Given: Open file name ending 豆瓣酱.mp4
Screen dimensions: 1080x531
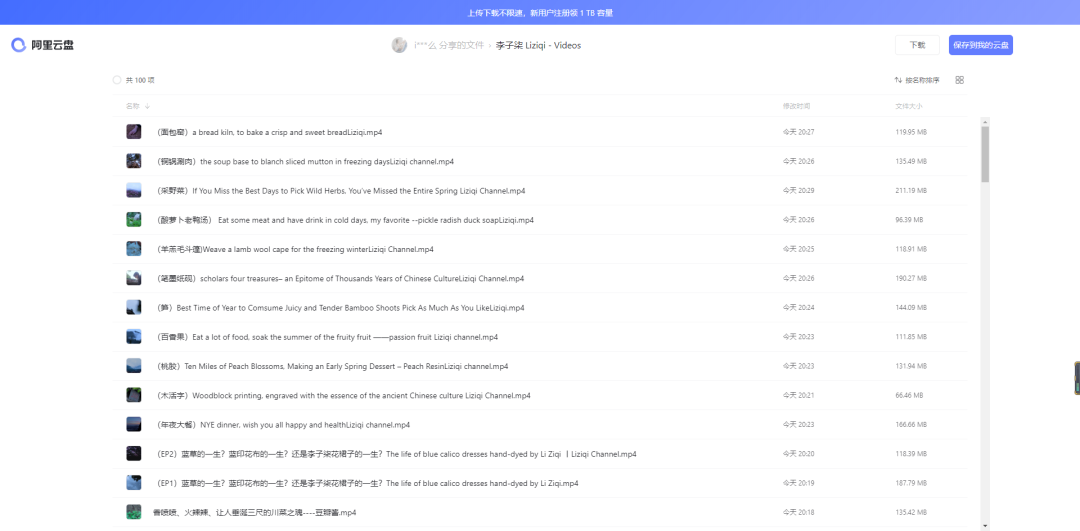Looking at the screenshot, I should (x=254, y=512).
